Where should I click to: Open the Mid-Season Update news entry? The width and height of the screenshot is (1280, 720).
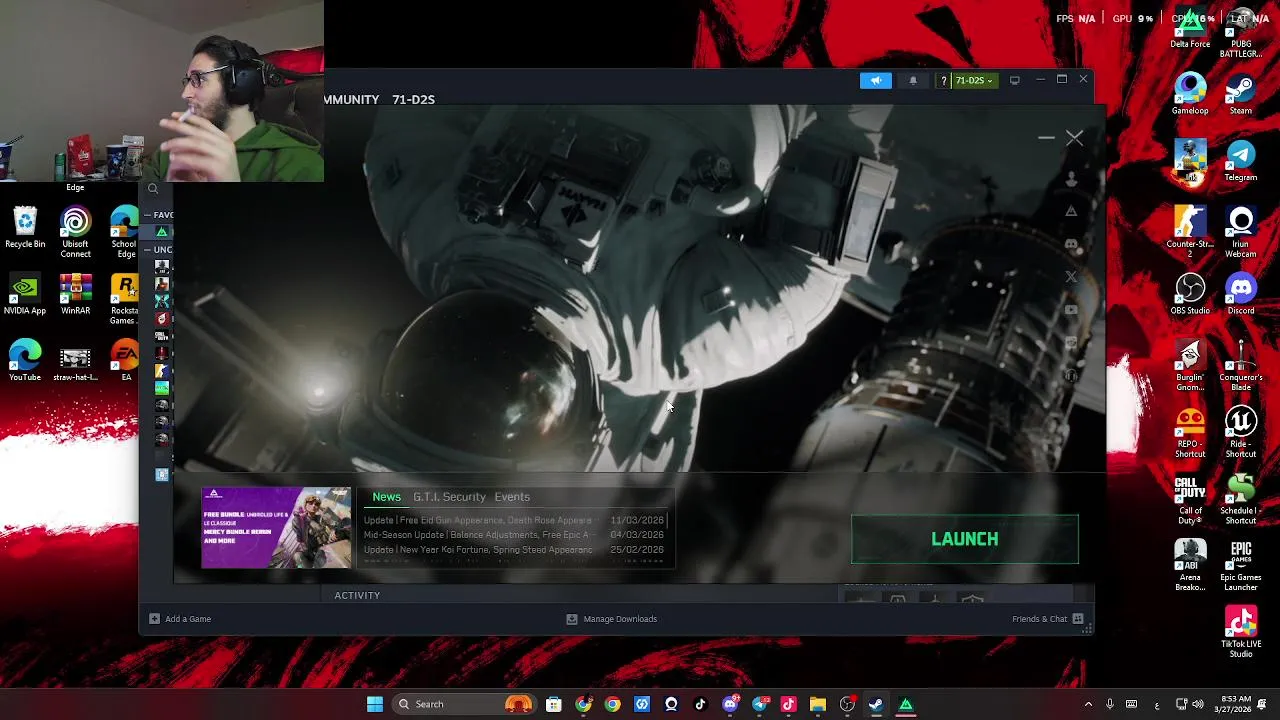coord(513,535)
